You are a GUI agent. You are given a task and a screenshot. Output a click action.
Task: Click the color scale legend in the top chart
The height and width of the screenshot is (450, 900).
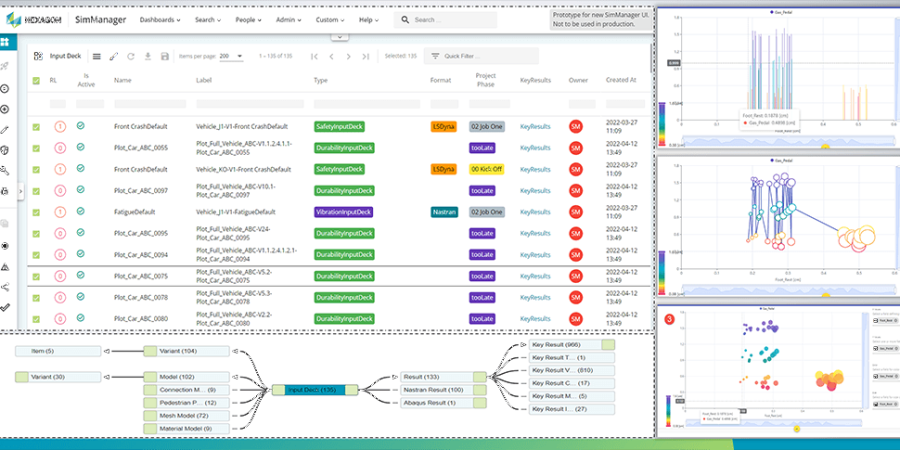662,123
